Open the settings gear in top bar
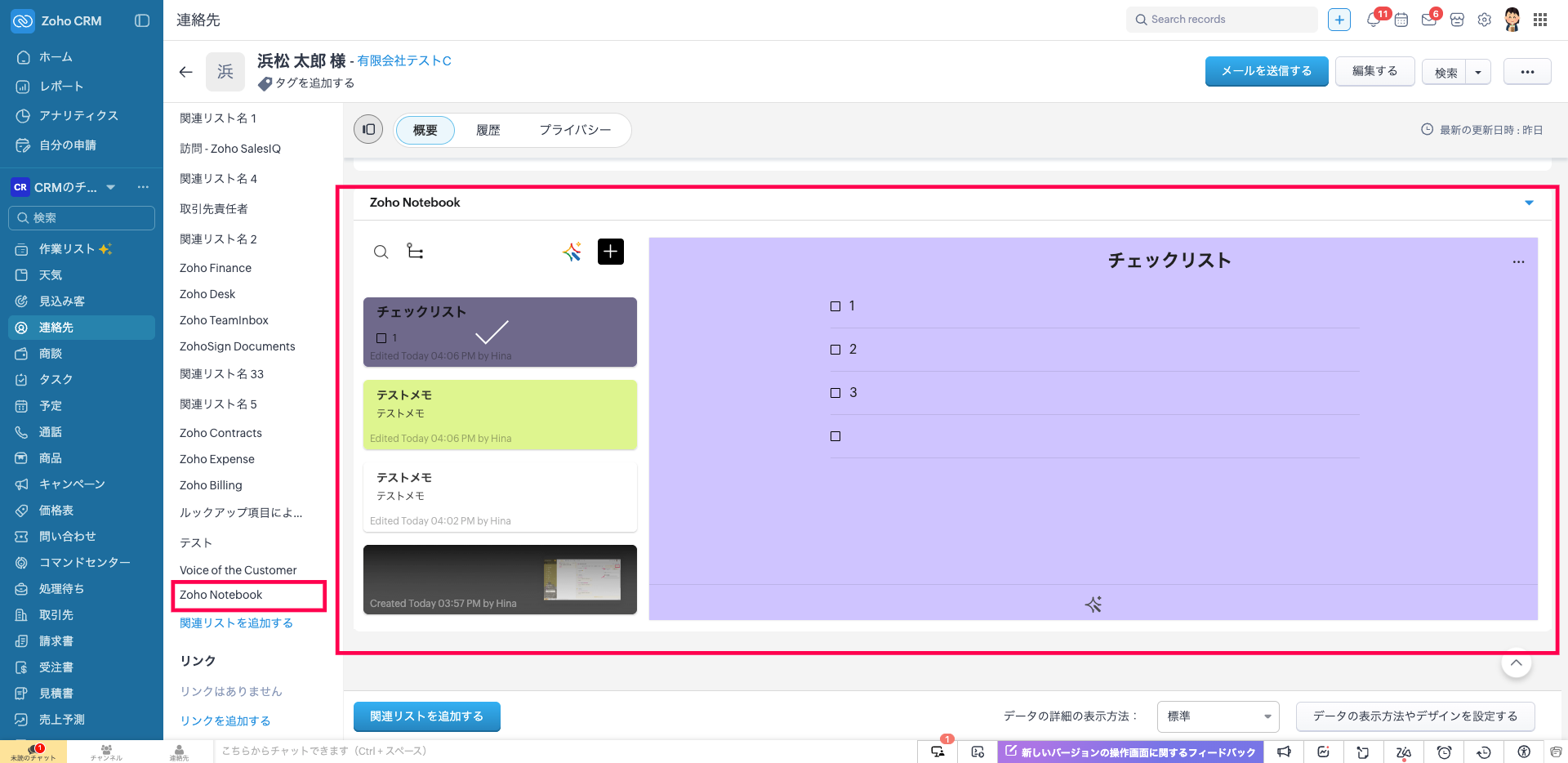The height and width of the screenshot is (763, 1568). (x=1484, y=20)
